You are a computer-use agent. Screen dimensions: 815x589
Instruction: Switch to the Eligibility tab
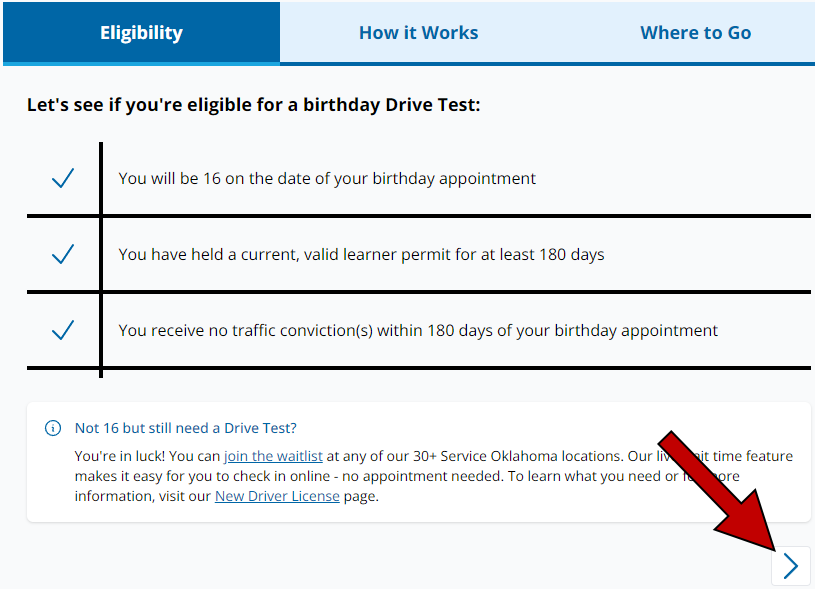(x=141, y=33)
